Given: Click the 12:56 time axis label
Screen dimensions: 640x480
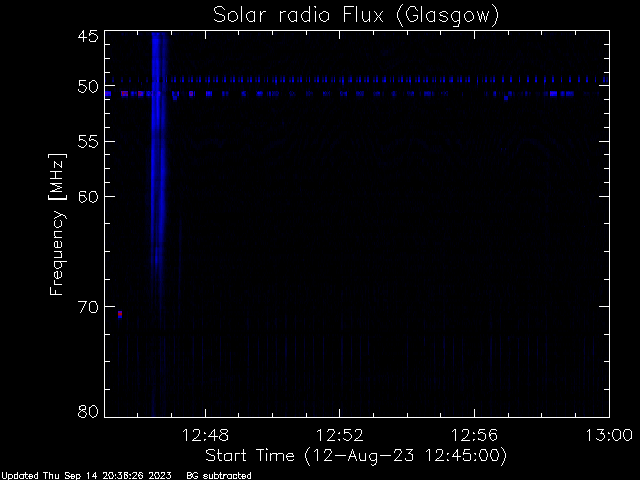Looking at the screenshot, I should (474, 436).
